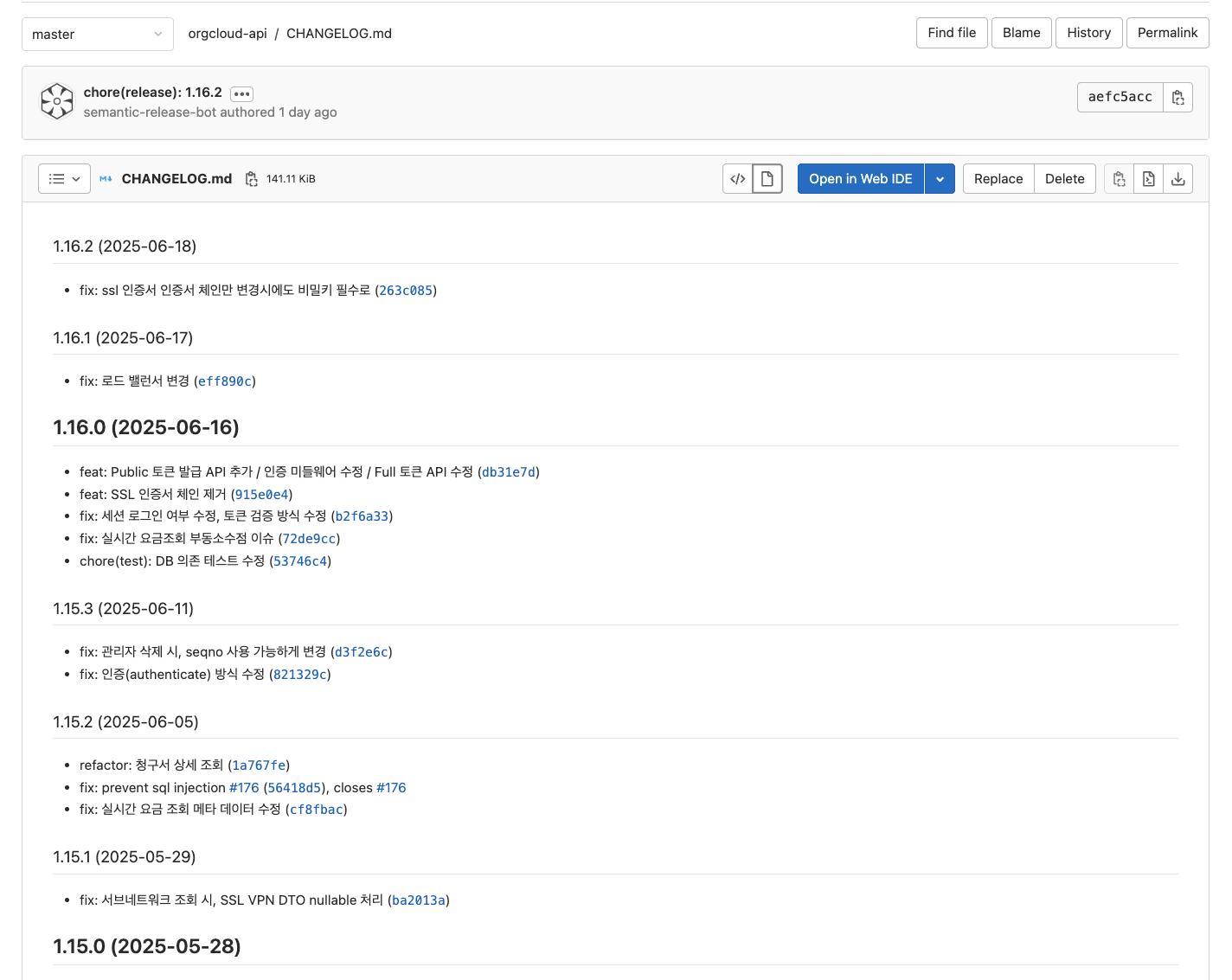Open the Blame view
The image size is (1232, 980).
1021,33
